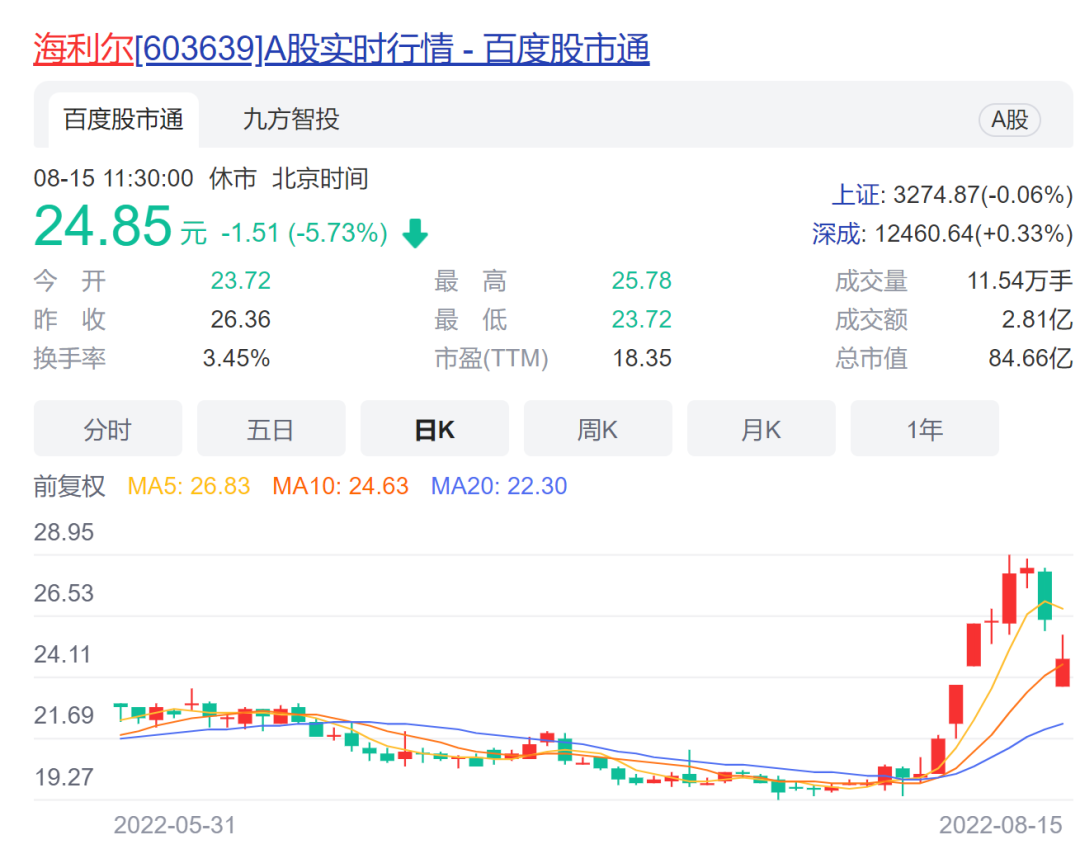Open the A股 market selector pill

tap(1009, 119)
